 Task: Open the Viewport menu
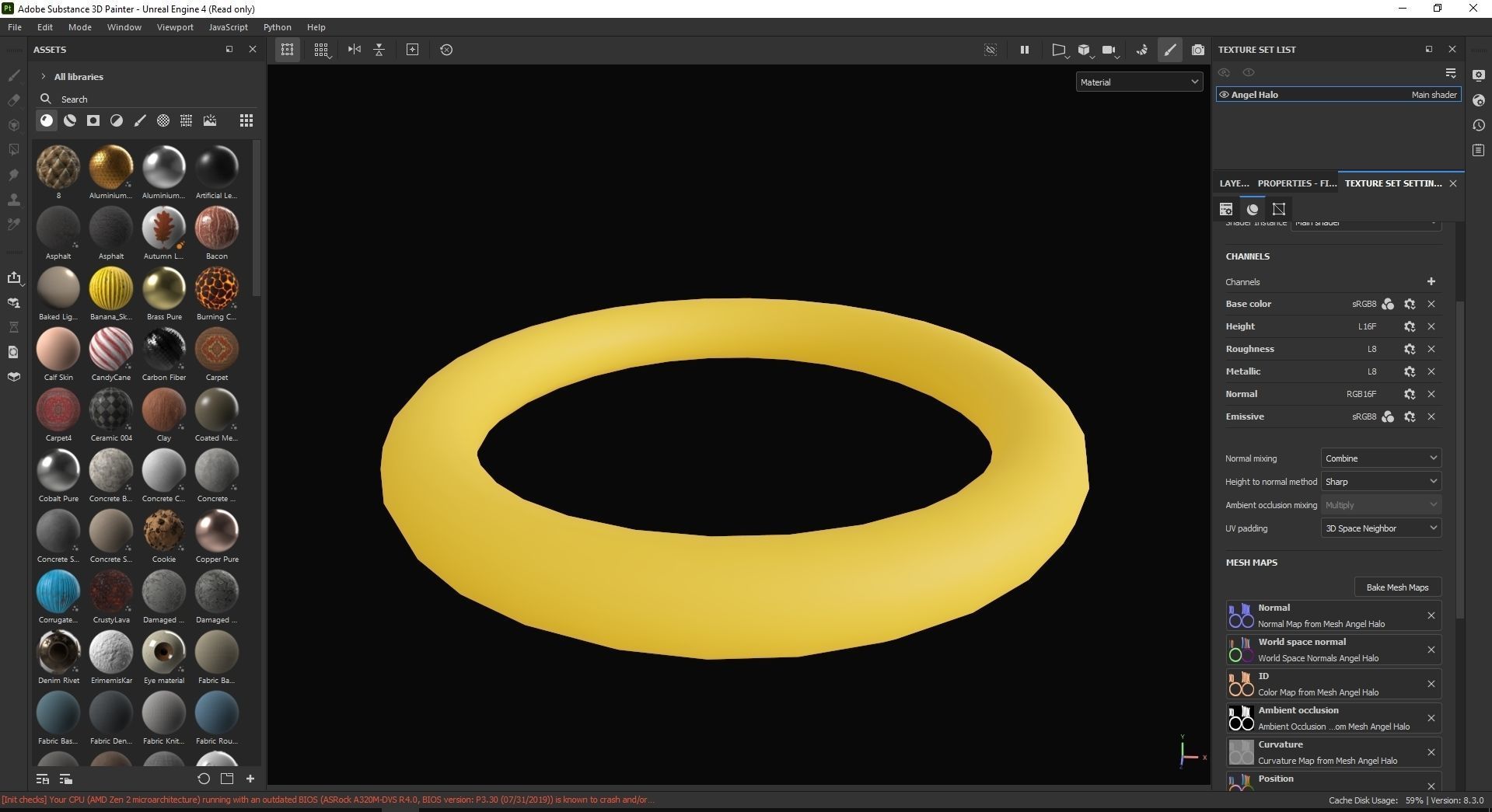tap(175, 27)
